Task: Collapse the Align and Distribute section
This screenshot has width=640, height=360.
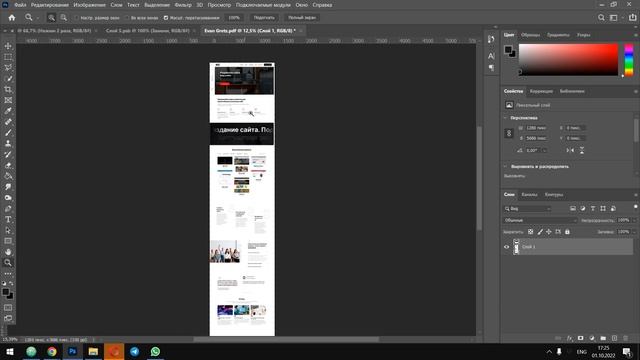Action: (x=505, y=167)
